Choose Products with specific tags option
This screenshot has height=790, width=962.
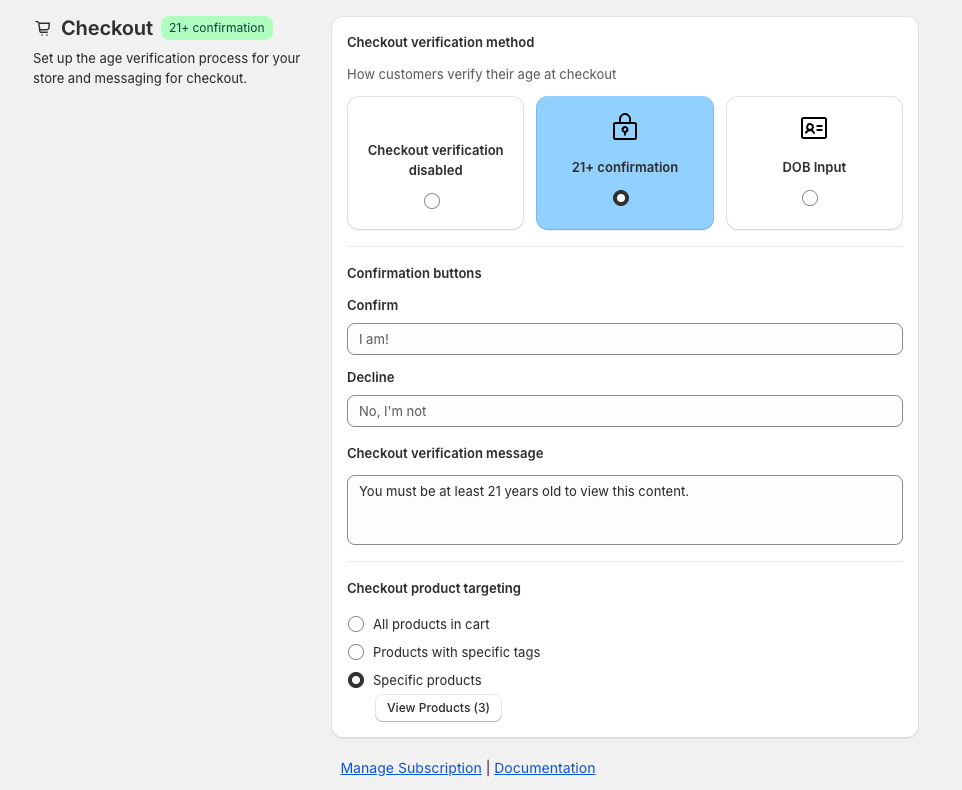pyautogui.click(x=356, y=652)
